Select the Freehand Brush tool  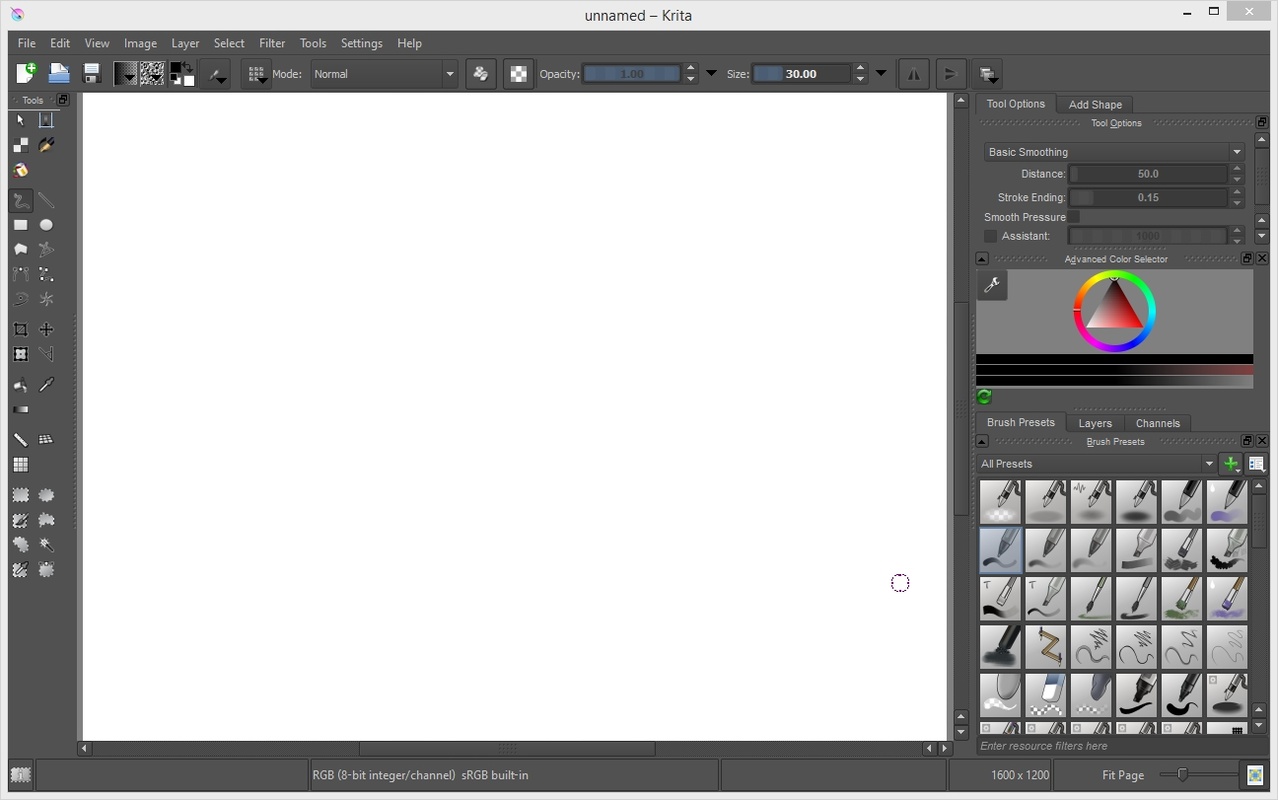pyautogui.click(x=20, y=201)
